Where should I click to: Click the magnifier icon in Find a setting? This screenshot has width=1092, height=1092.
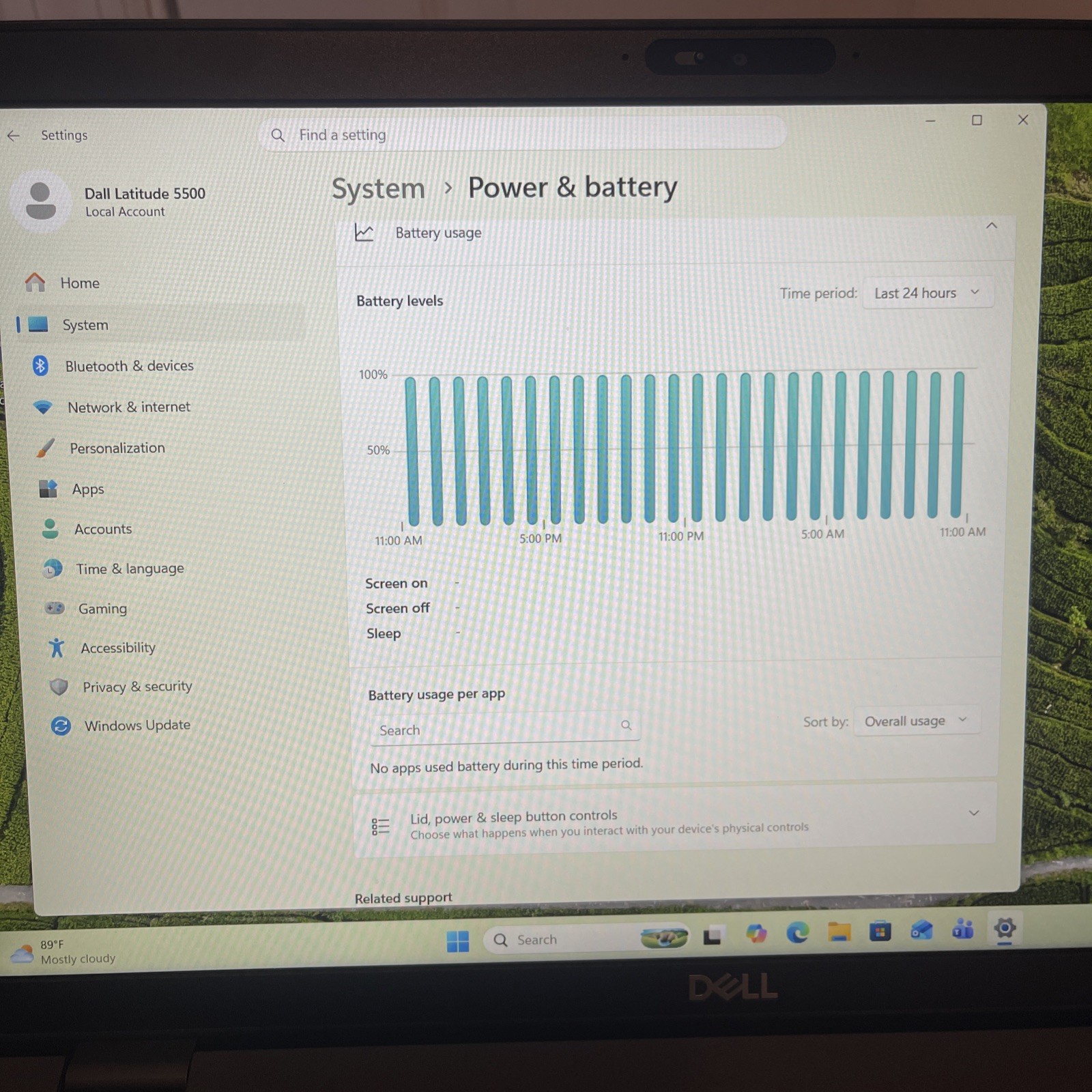[x=278, y=135]
